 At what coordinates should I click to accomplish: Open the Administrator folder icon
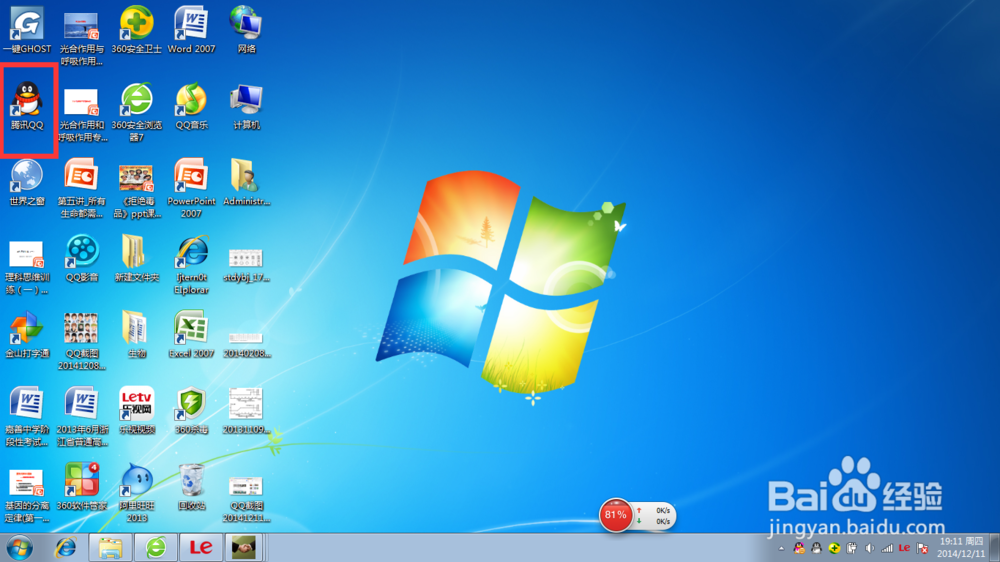(246, 183)
